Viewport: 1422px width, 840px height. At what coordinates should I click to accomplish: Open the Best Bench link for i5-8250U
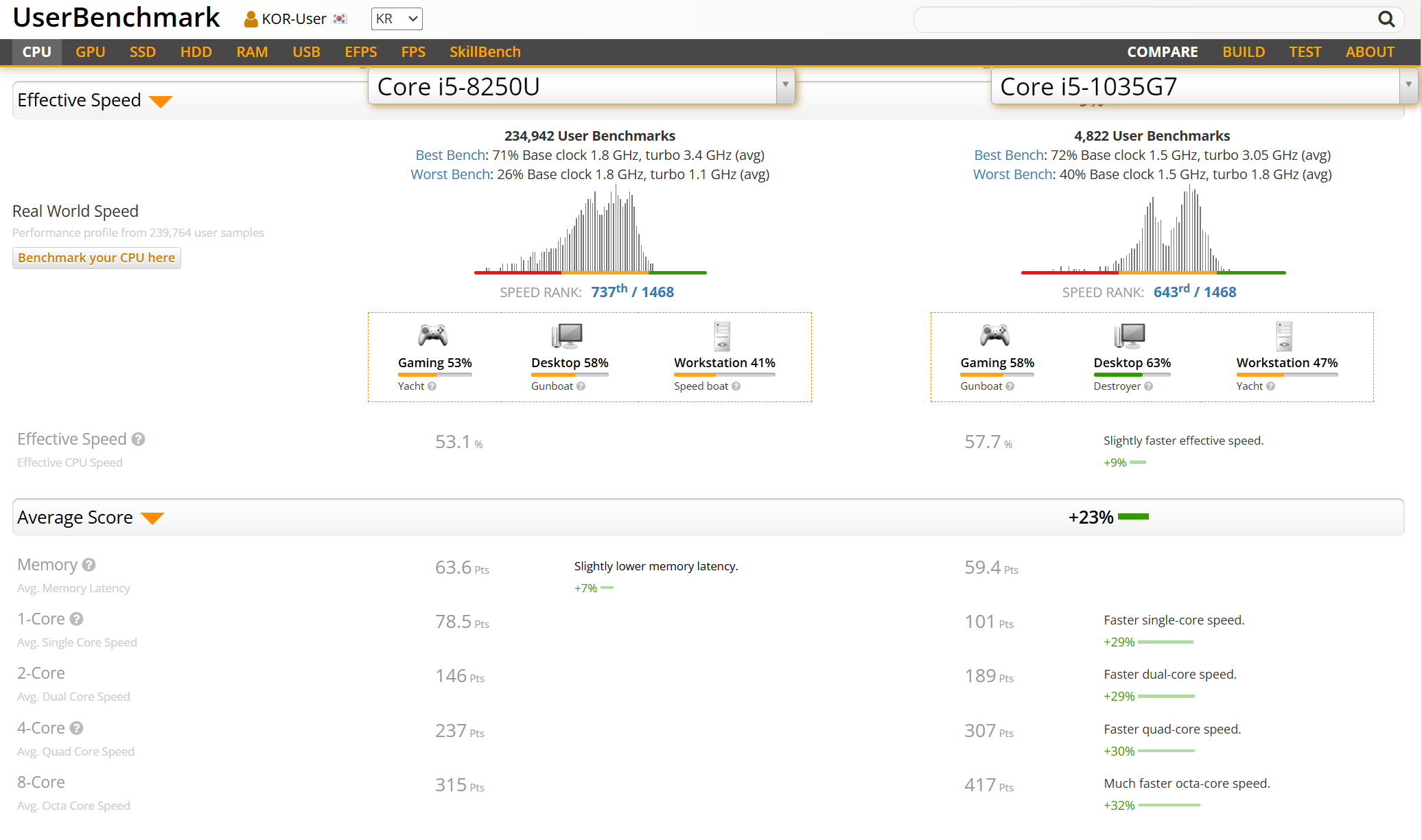pos(451,155)
